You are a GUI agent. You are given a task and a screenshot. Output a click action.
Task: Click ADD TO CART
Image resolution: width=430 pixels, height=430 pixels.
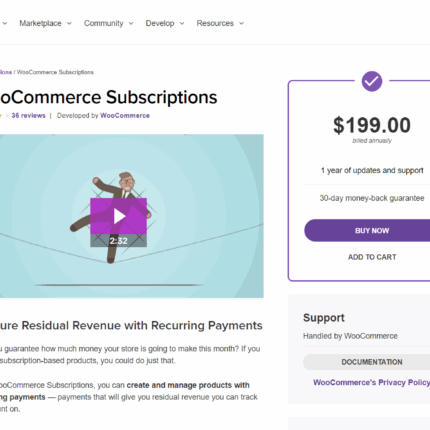pos(372,257)
